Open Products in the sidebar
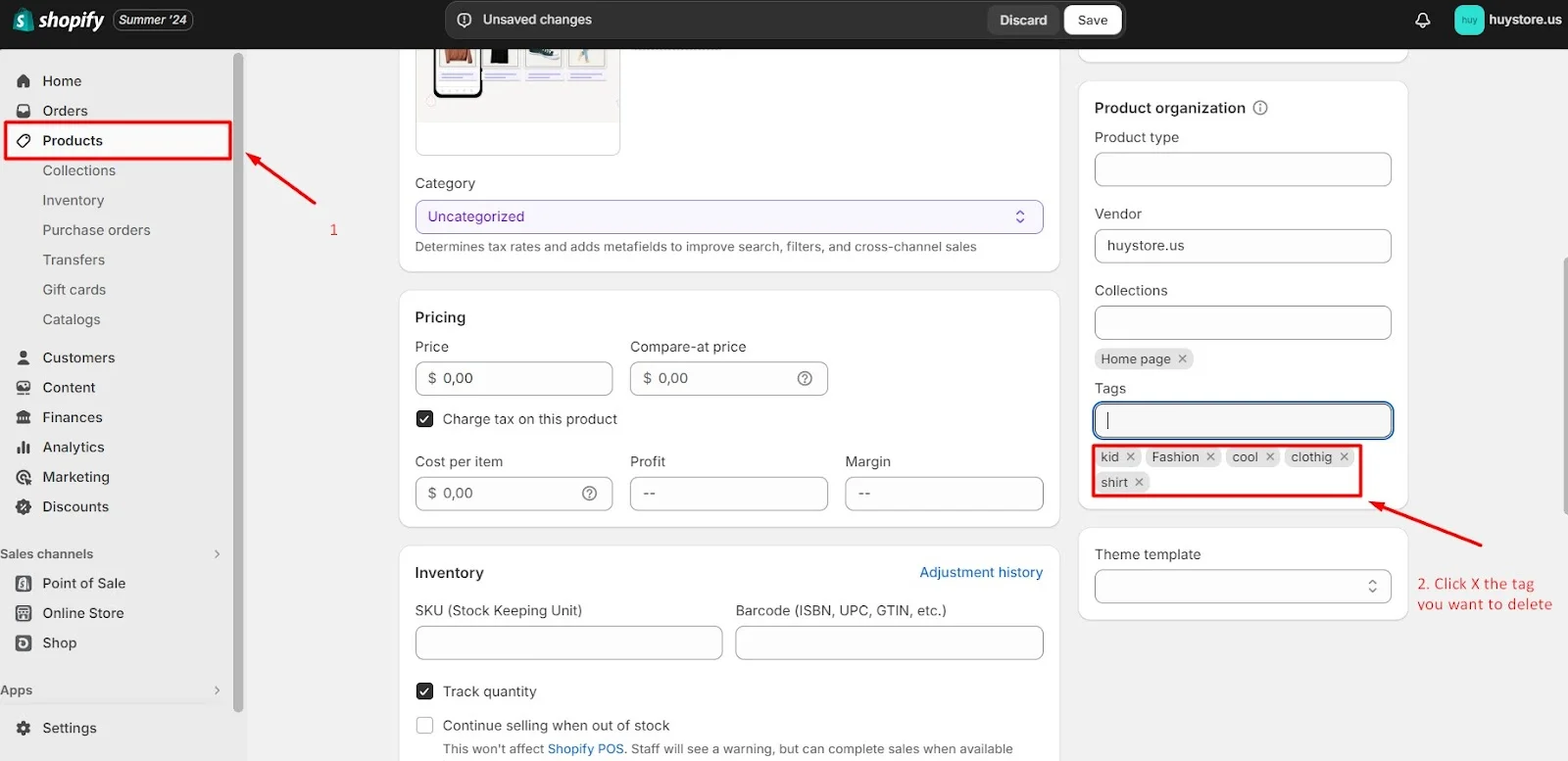 [x=73, y=141]
